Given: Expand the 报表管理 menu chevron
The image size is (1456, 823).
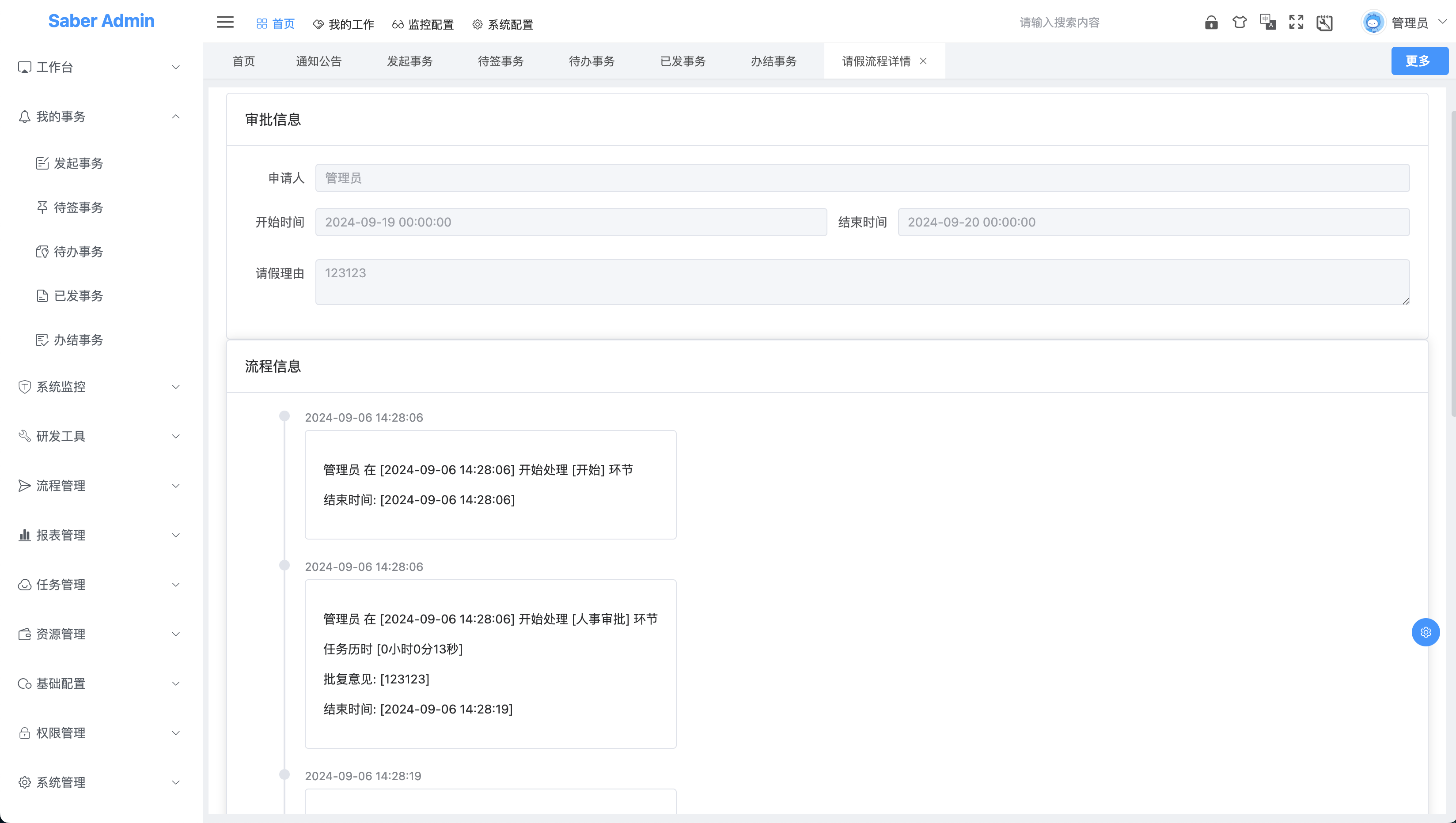Looking at the screenshot, I should coord(176,535).
